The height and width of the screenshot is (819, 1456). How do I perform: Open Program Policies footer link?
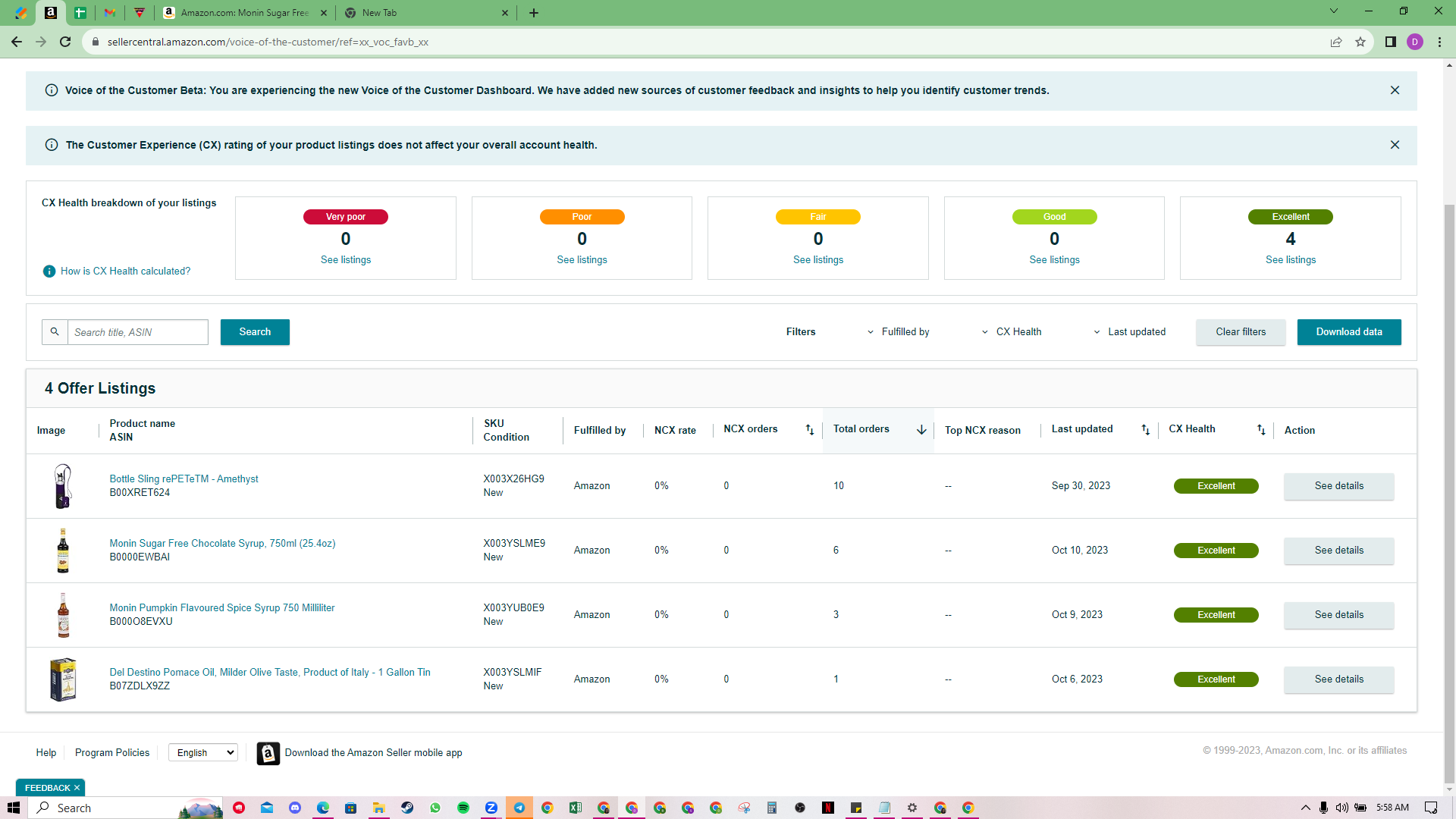pyautogui.click(x=112, y=753)
